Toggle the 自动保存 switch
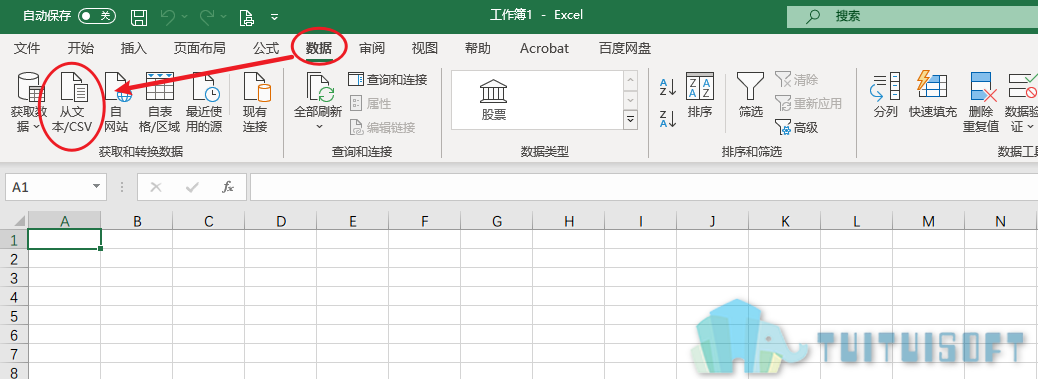The height and width of the screenshot is (379, 1038). (97, 16)
